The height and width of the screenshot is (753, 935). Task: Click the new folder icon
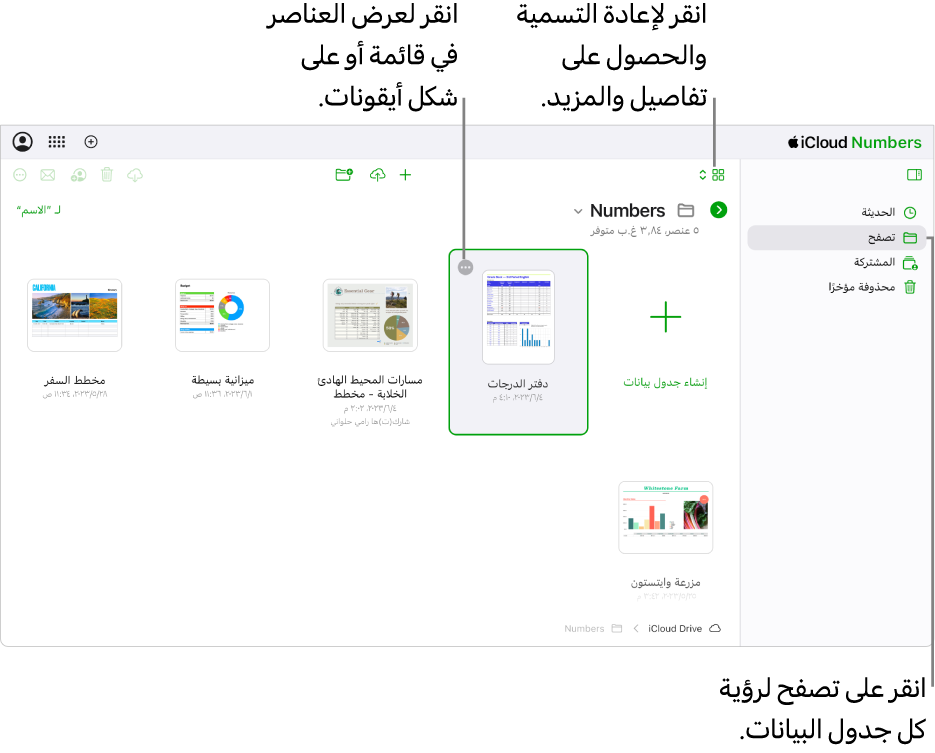(x=344, y=175)
